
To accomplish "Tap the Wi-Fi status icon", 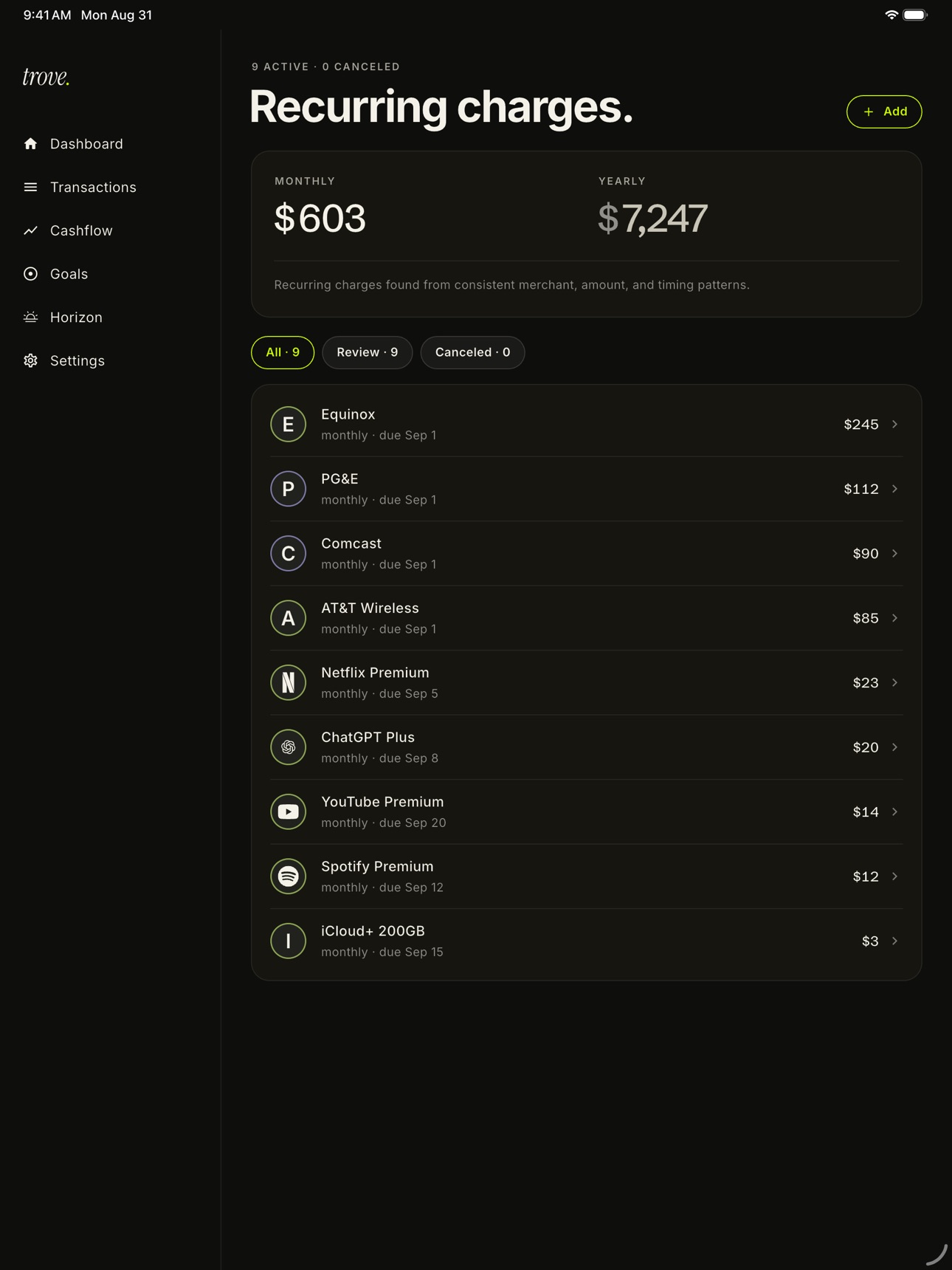I will click(x=891, y=15).
